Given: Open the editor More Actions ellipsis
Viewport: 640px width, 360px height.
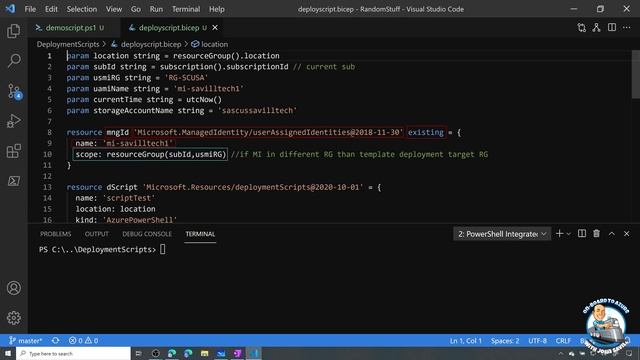Looking at the screenshot, I should pyautogui.click(x=627, y=28).
